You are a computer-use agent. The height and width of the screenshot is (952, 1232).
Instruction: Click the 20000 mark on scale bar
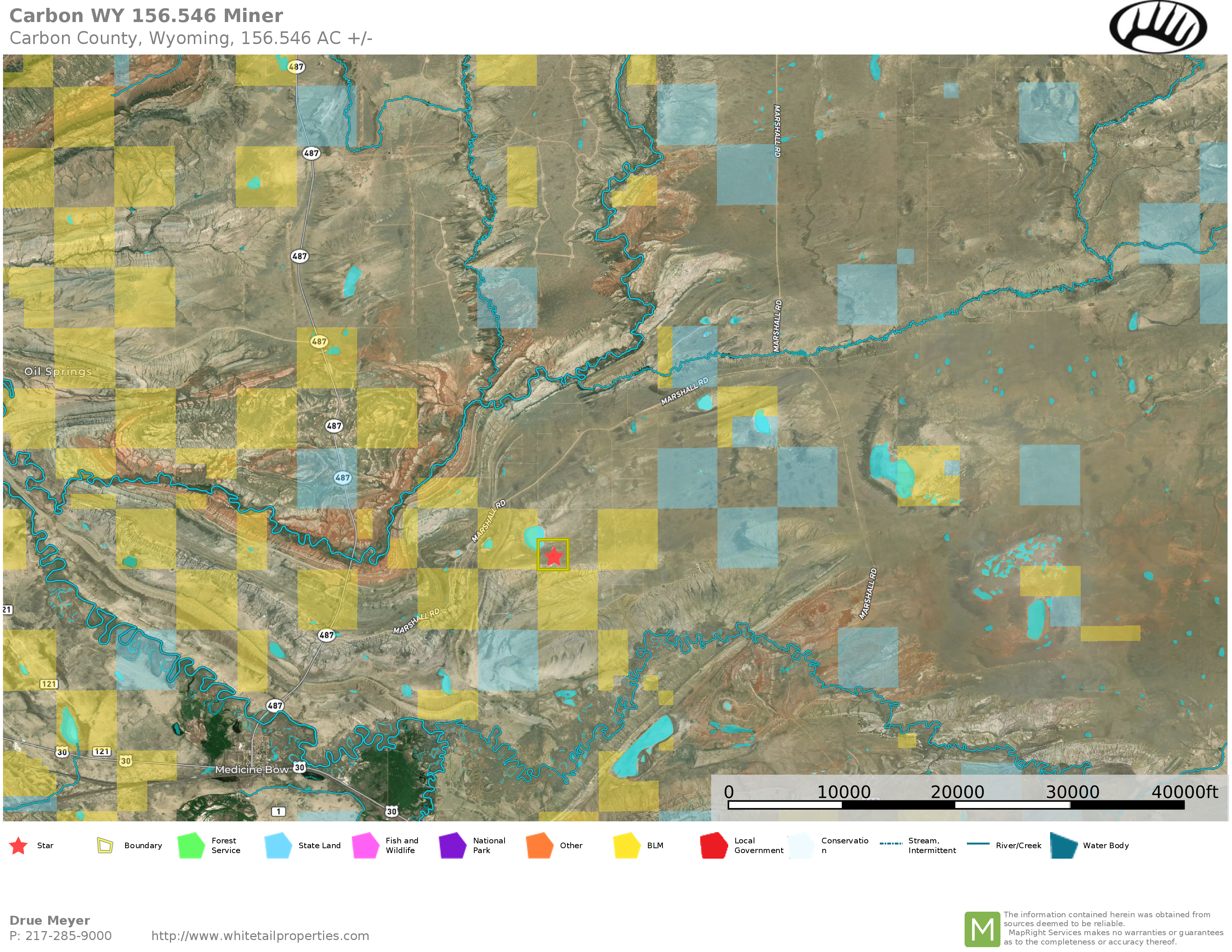tap(957, 792)
